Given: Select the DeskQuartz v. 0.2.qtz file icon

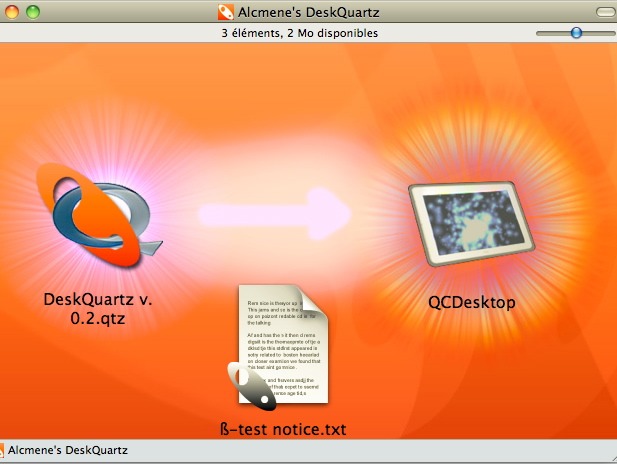Looking at the screenshot, I should [98, 215].
